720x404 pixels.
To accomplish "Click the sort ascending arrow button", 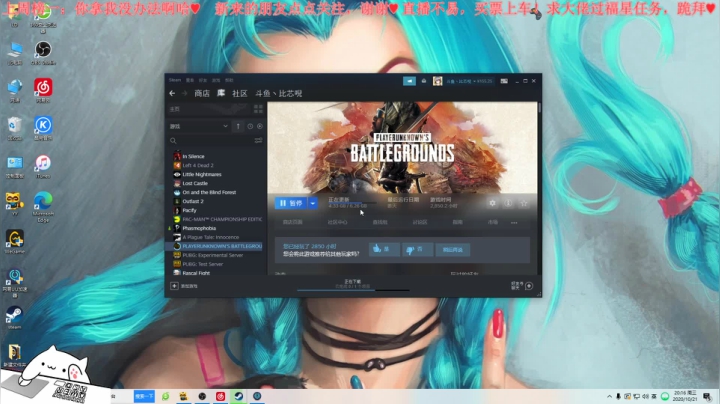I will 238,126.
